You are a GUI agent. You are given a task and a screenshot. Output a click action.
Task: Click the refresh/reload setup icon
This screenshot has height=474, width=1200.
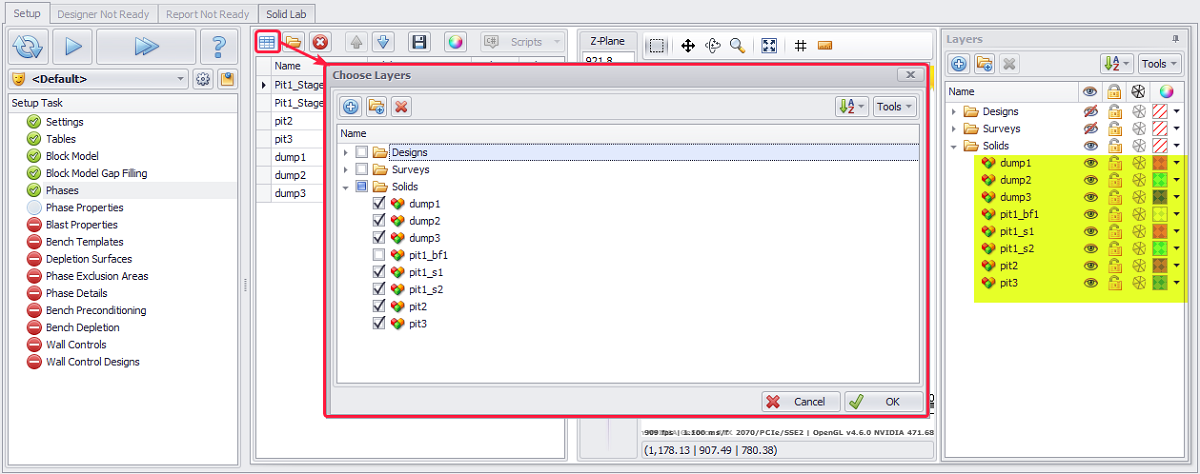(x=28, y=46)
